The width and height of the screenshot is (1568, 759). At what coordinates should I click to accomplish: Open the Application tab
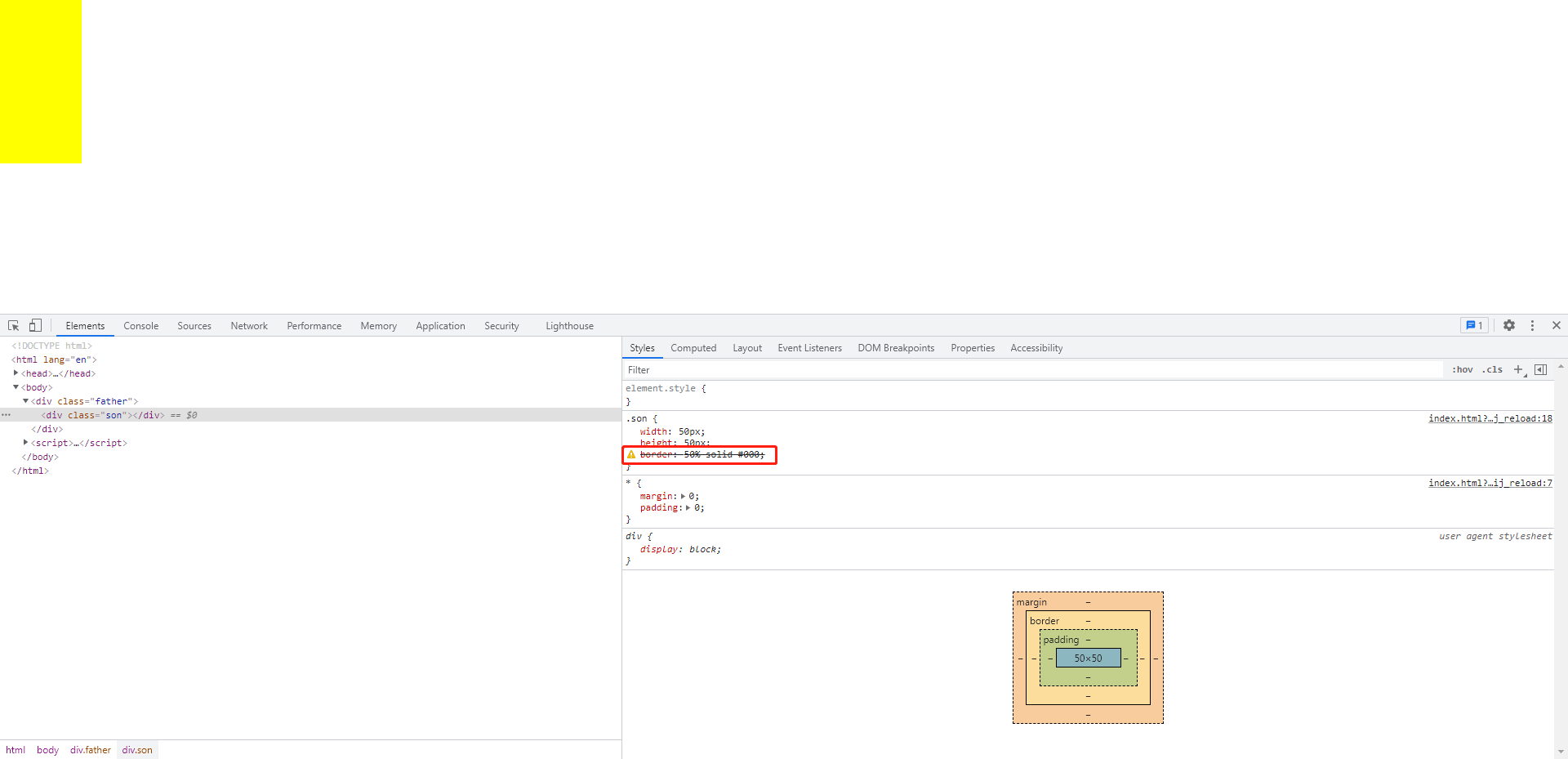(440, 326)
